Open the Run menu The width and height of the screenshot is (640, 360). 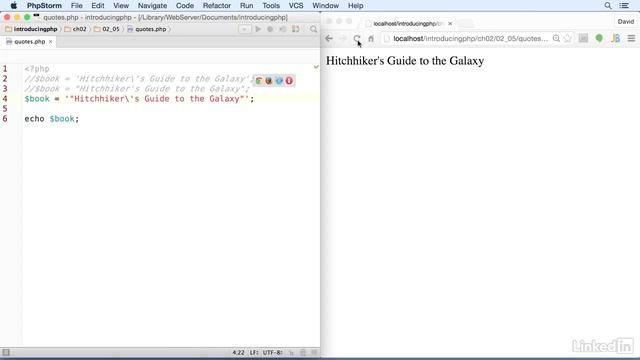tap(247, 6)
